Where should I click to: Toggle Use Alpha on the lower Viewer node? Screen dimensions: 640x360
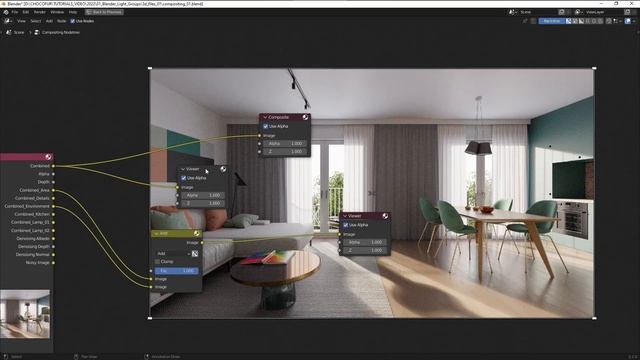coord(346,225)
